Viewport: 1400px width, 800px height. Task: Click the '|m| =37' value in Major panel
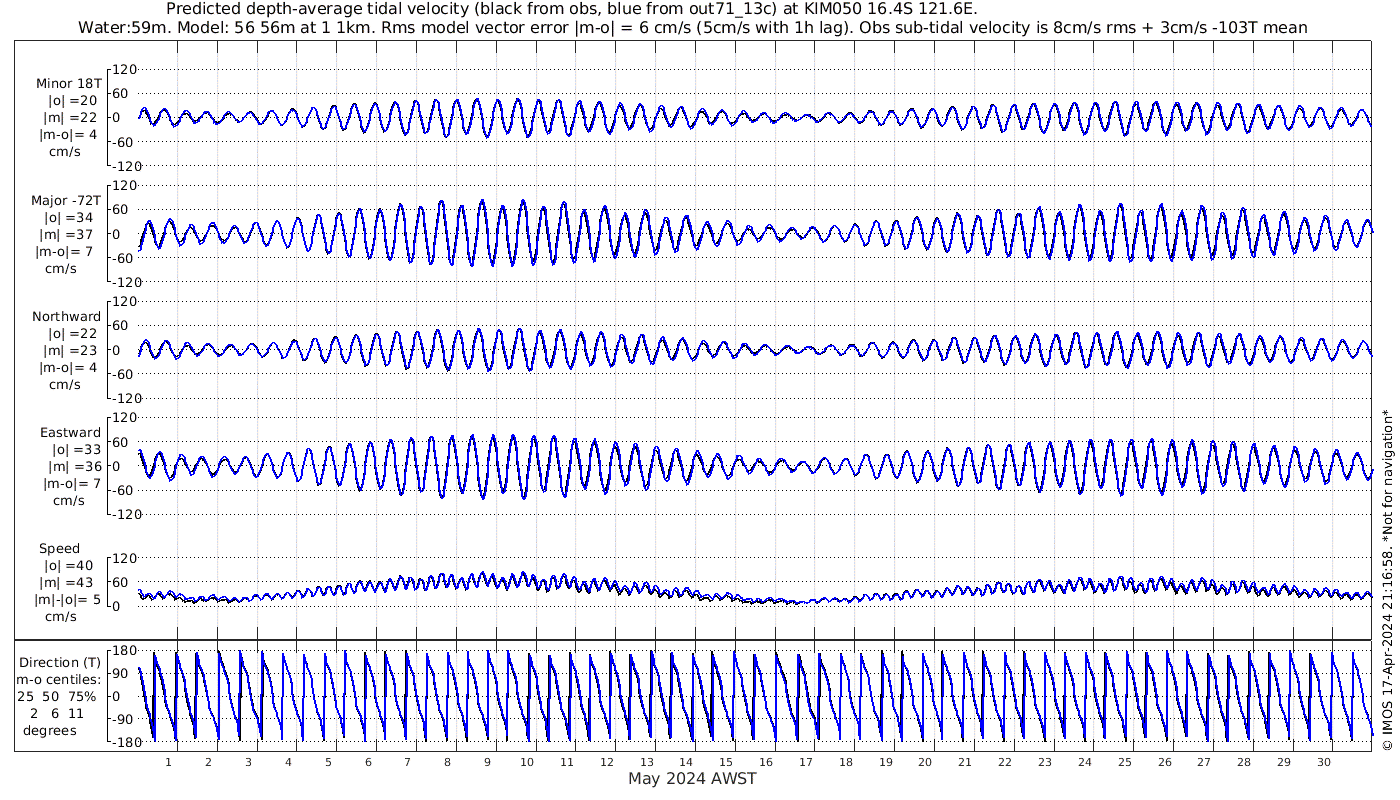69,234
